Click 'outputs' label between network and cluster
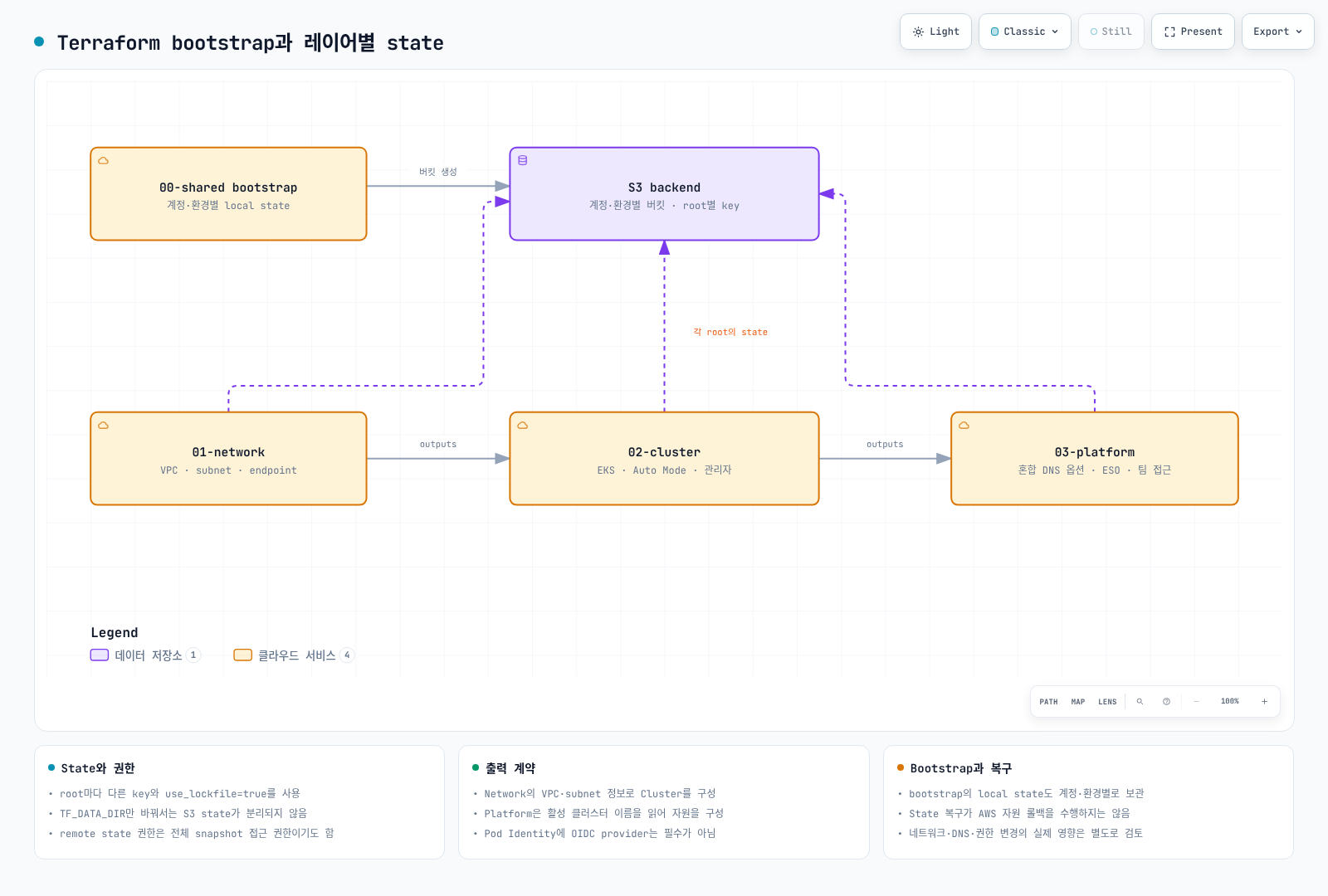1328x896 pixels. (x=438, y=445)
